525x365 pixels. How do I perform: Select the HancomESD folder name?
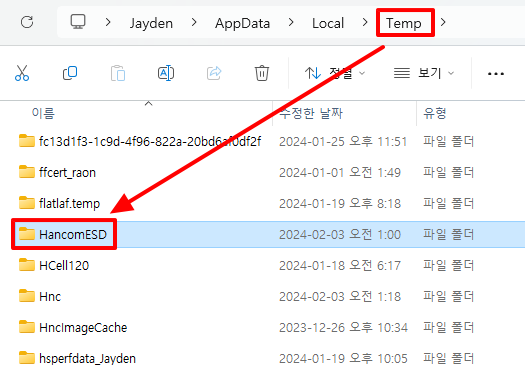pyautogui.click(x=73, y=234)
